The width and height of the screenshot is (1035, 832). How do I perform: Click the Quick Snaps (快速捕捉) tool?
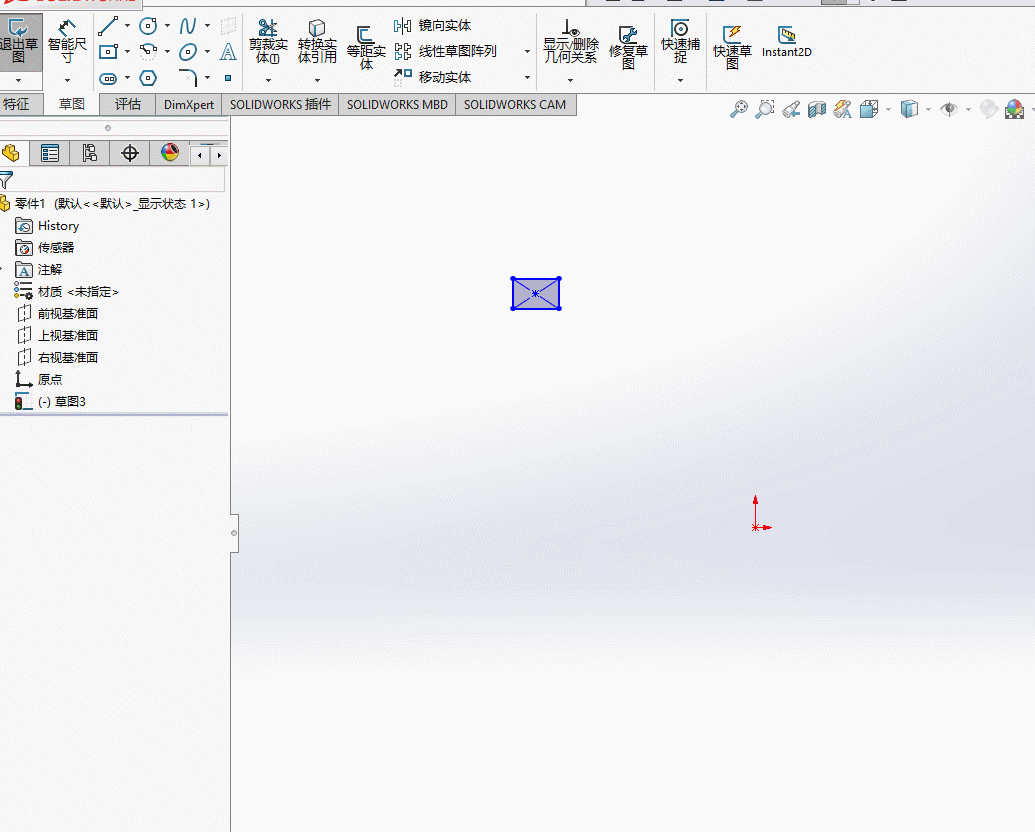pos(681,41)
